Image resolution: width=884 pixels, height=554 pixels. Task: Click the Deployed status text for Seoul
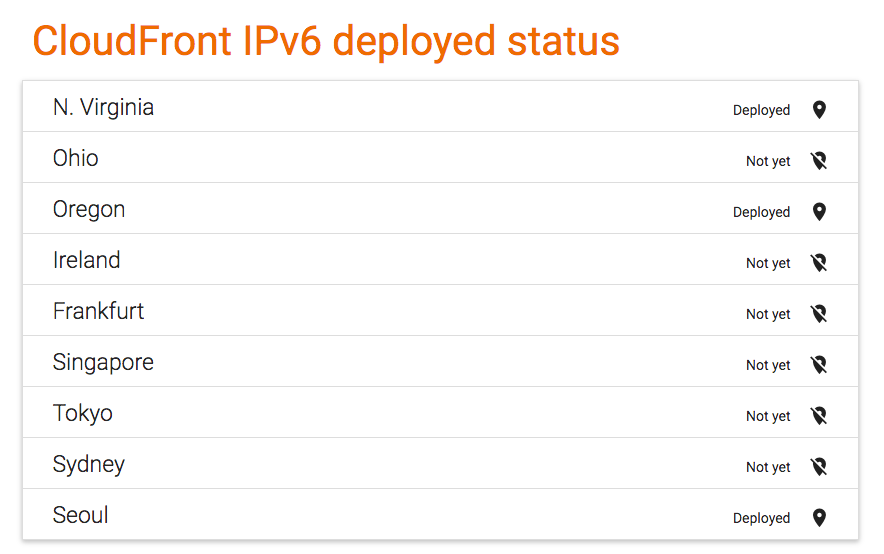tap(761, 518)
